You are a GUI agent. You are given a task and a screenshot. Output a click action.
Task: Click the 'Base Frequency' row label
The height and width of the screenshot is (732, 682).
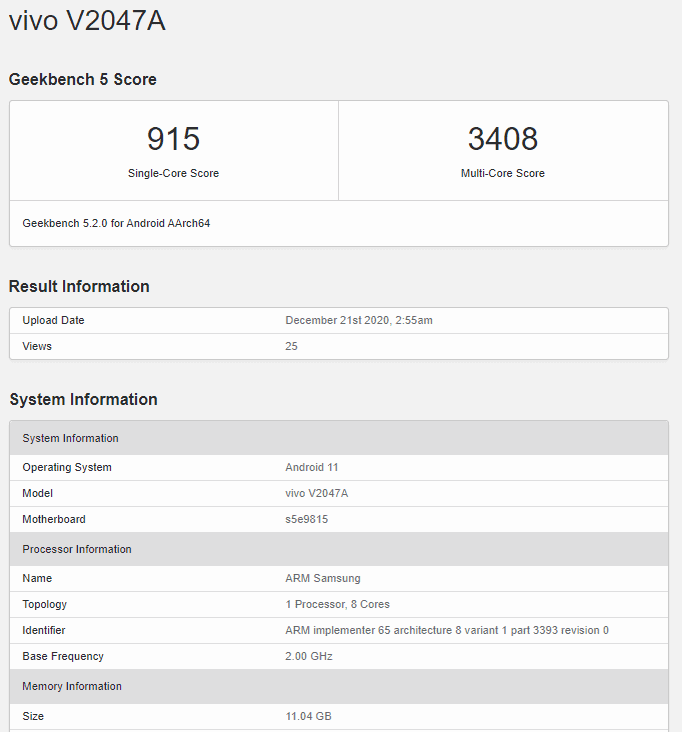pyautogui.click(x=63, y=656)
